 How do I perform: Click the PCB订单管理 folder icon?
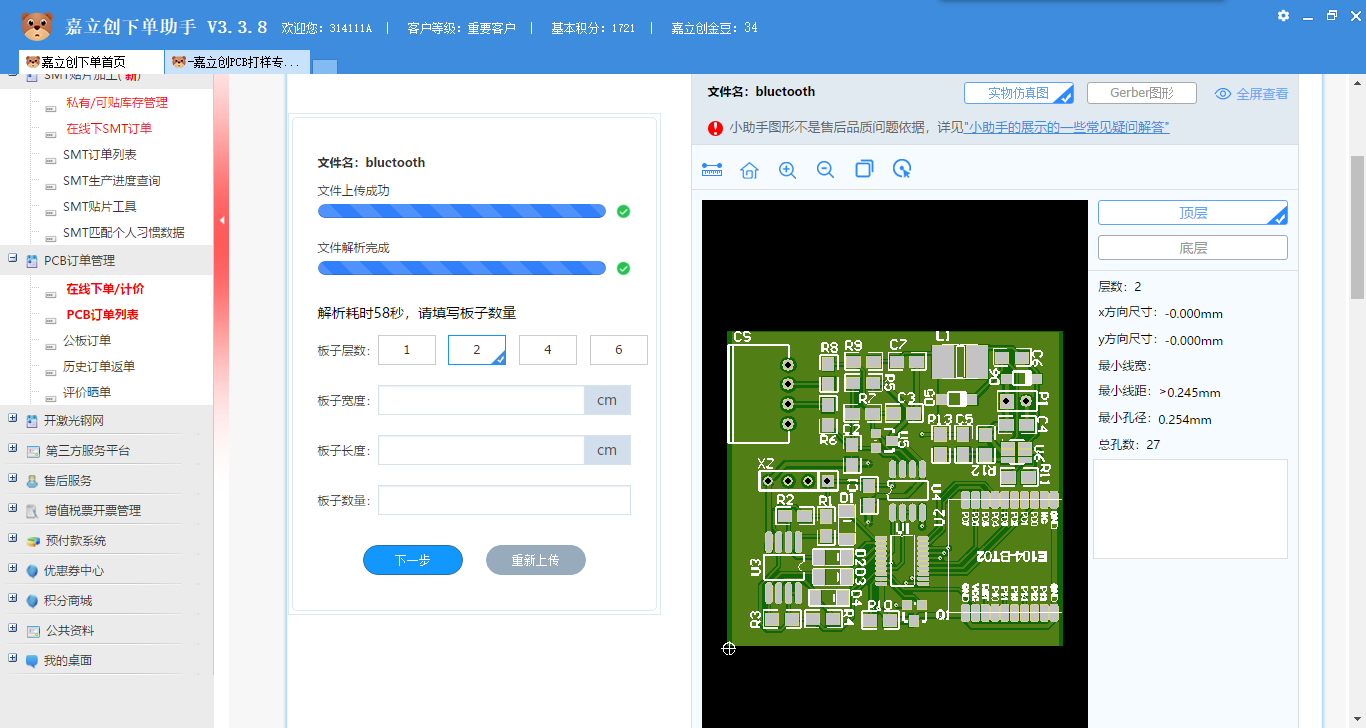click(32, 261)
